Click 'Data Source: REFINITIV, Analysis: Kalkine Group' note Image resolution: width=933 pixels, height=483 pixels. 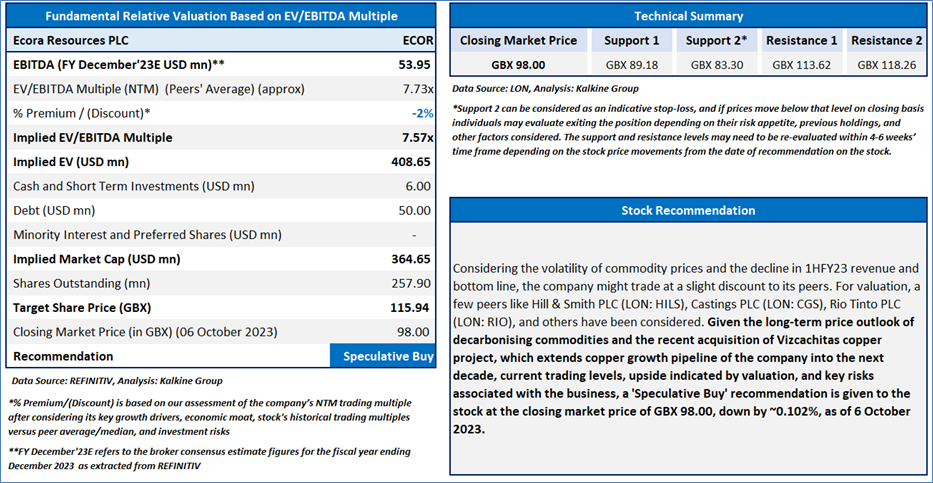point(118,380)
